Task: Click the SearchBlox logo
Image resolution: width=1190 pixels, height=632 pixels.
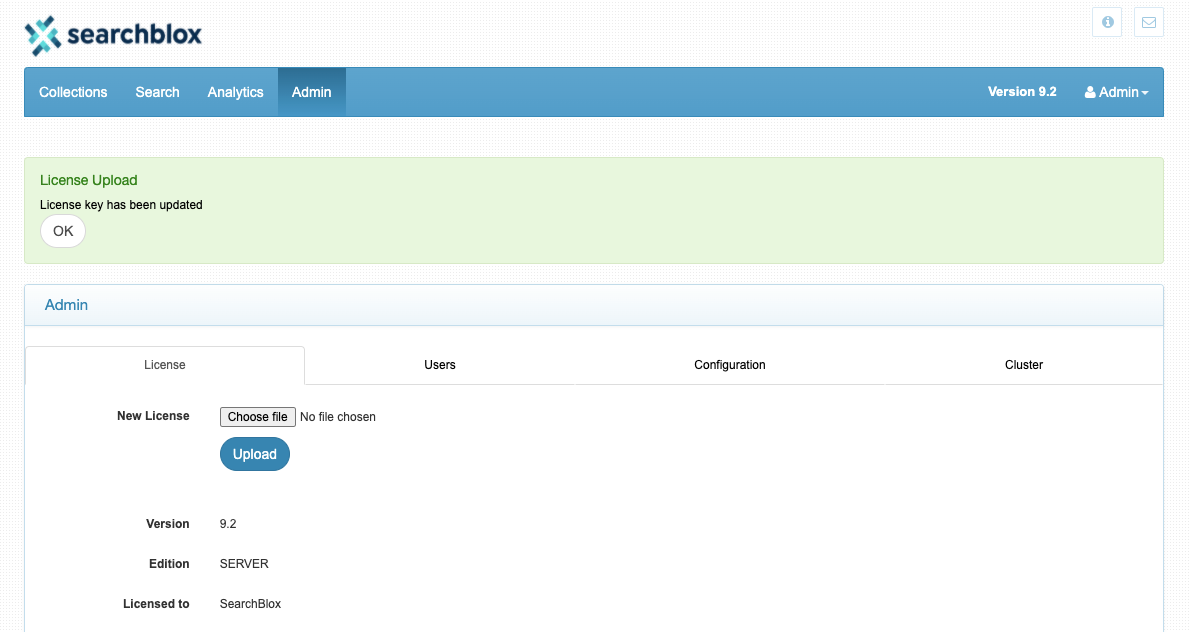Action: tap(113, 35)
